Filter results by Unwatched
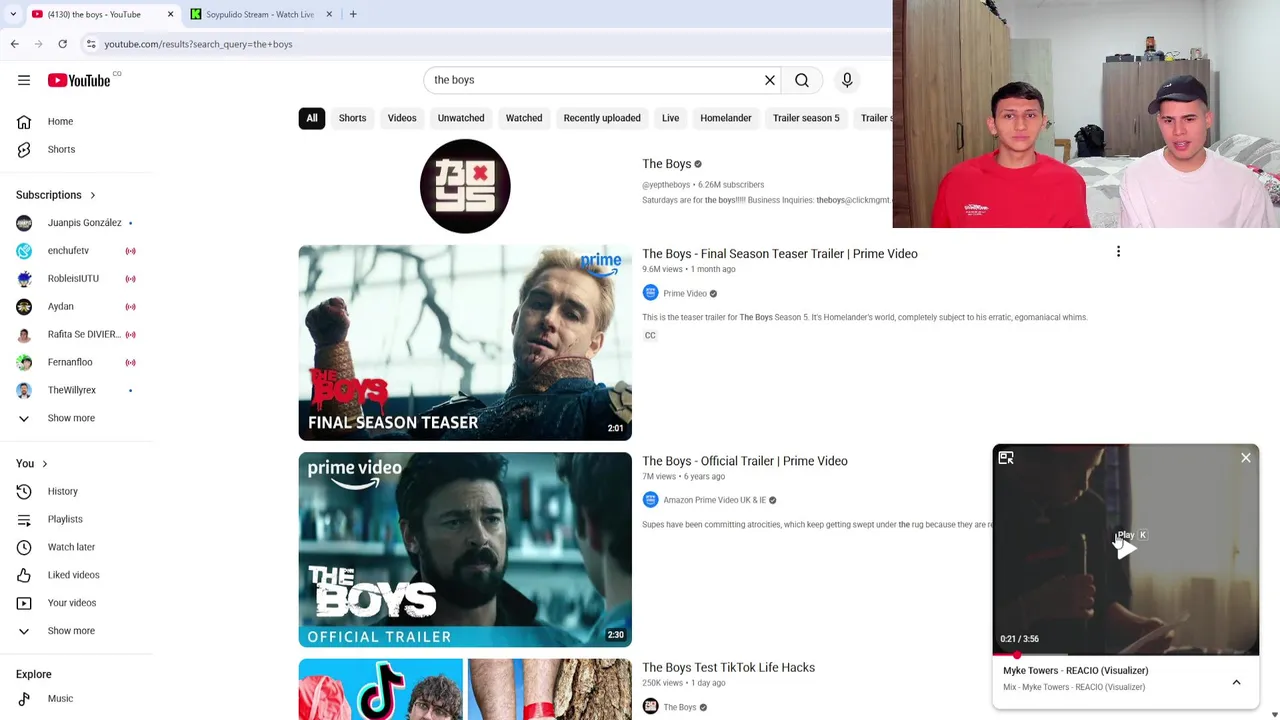Viewport: 1280px width, 720px height. pyautogui.click(x=461, y=118)
